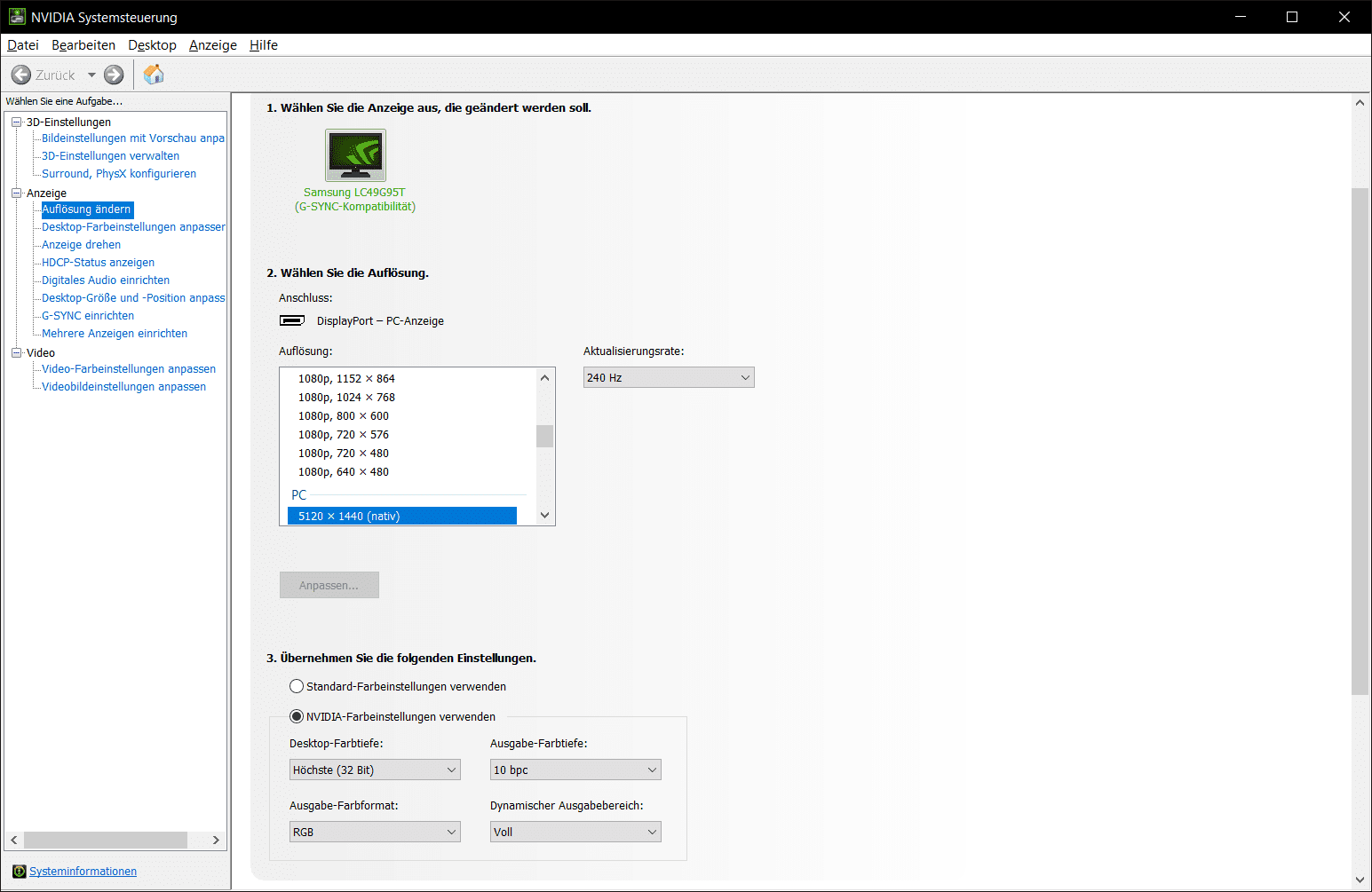Click the resolution list scrollbar thumb
The image size is (1372, 892).
(x=545, y=436)
